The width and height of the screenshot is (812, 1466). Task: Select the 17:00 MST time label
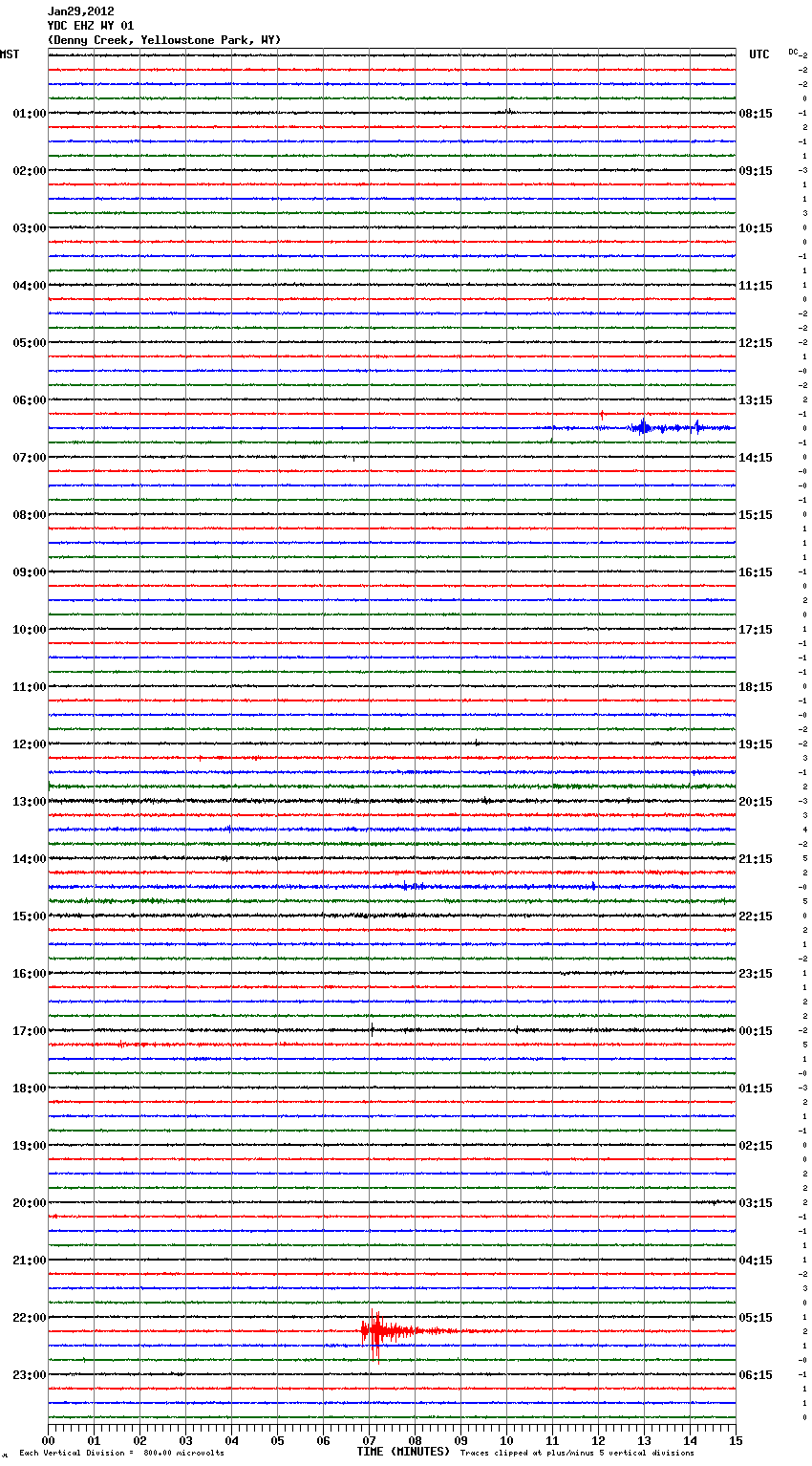30,1031
